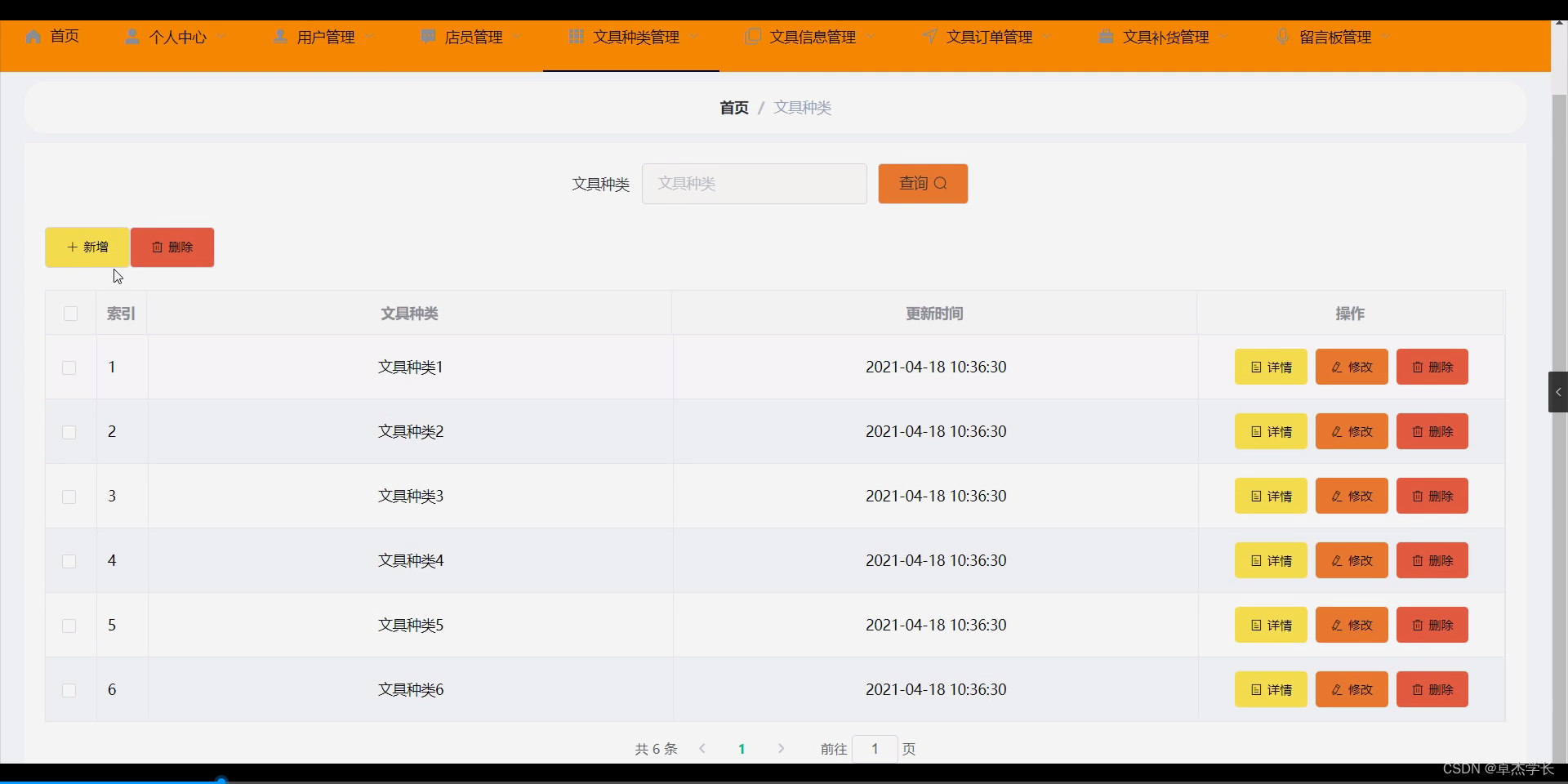Check the checkbox for row 文具种类2
This screenshot has height=784, width=1568.
[69, 432]
